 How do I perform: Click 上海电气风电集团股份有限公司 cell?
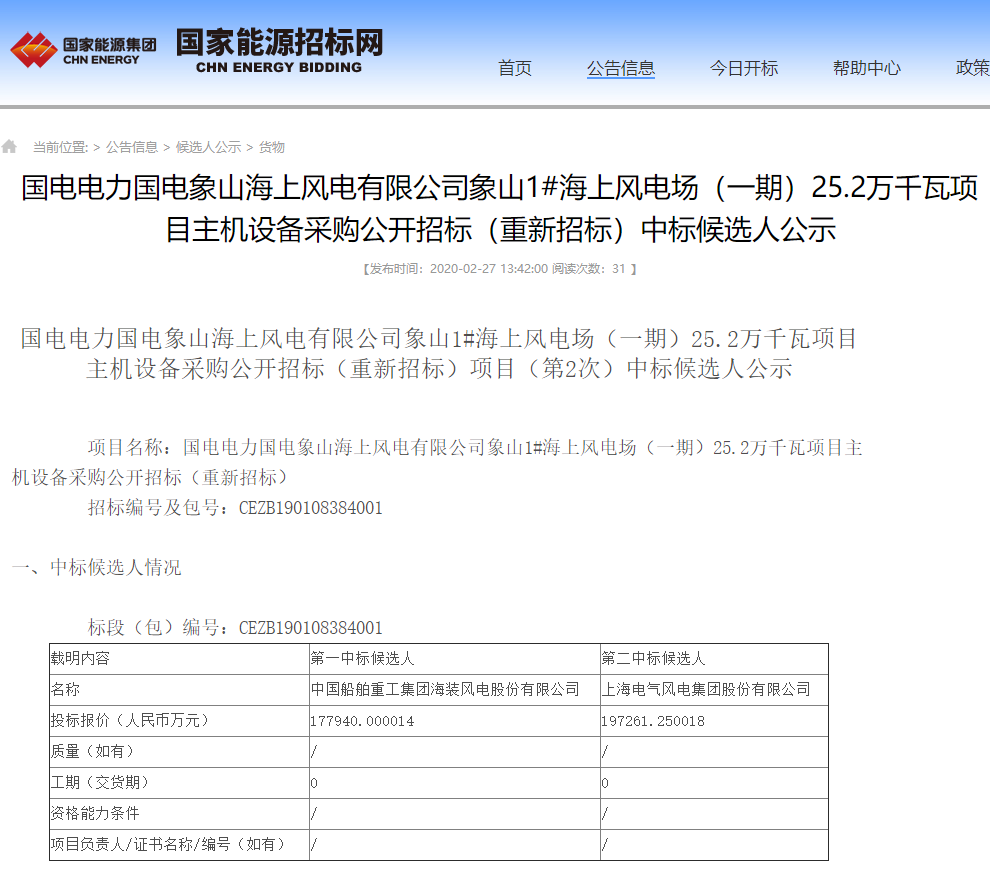coord(714,690)
